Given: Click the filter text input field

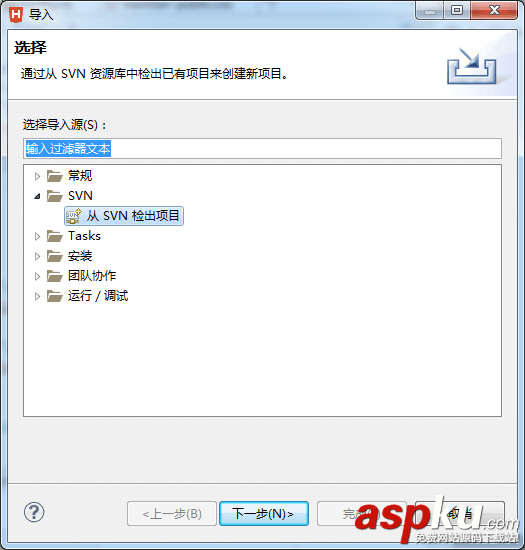Looking at the screenshot, I should click(x=262, y=148).
